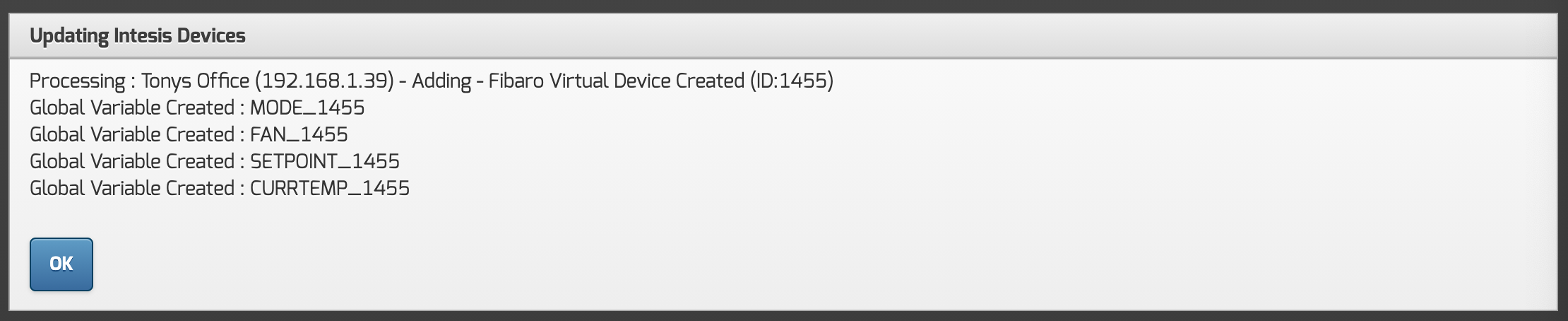Click "Global Variable Created" label before CURRTEMP_1455
This screenshot has height=321, width=1568.
pos(132,189)
